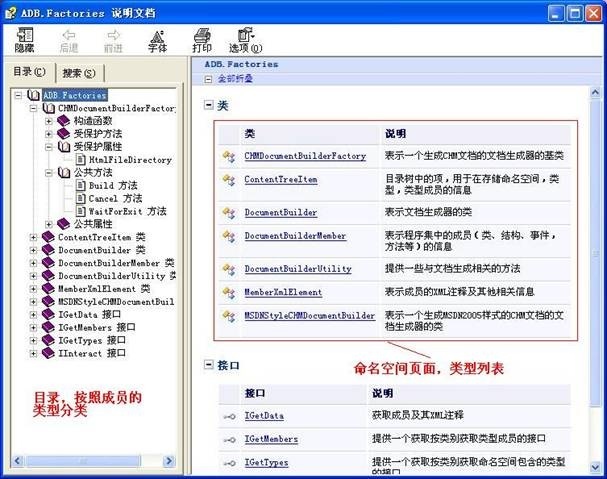This screenshot has width=607, height=479.
Task: Switch to the 搜索 (Search) tab
Action: pyautogui.click(x=78, y=72)
